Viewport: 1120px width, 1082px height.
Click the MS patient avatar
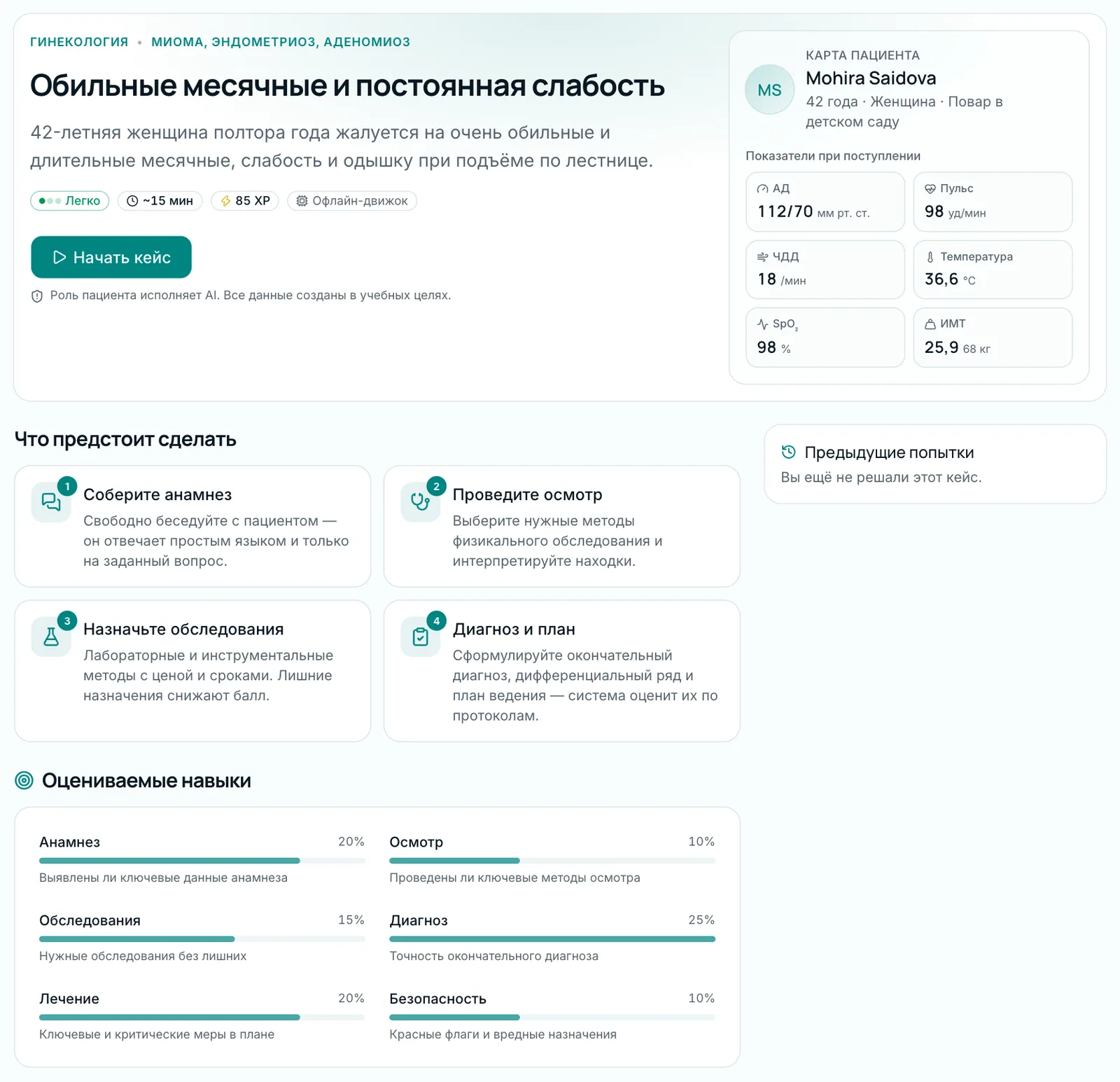coord(769,90)
